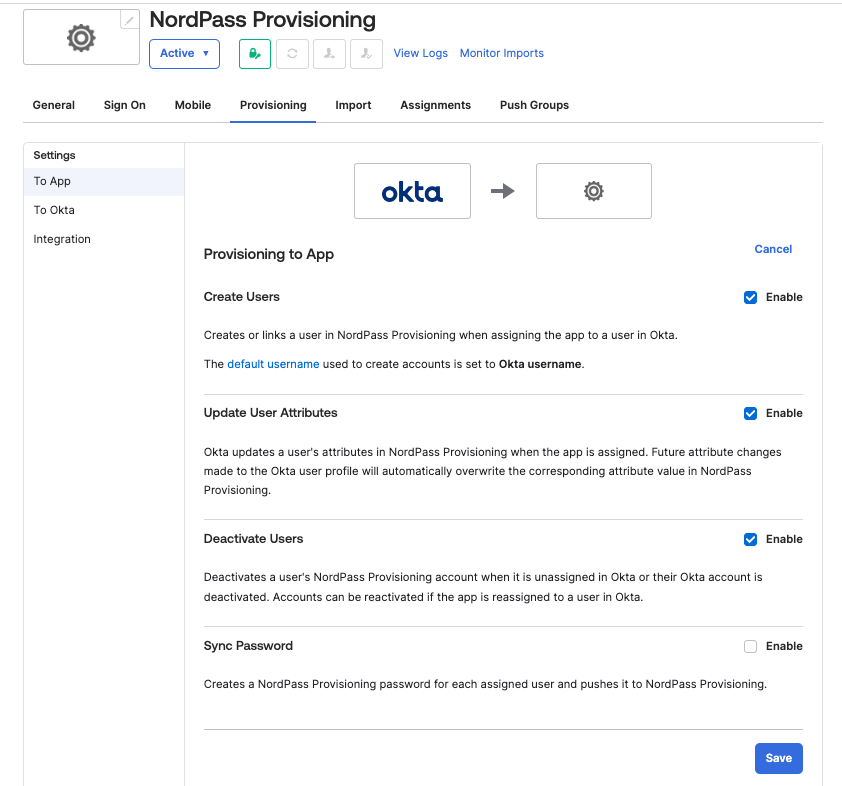Toggle Create Users Enable checkbox
842x786 pixels.
coord(750,297)
